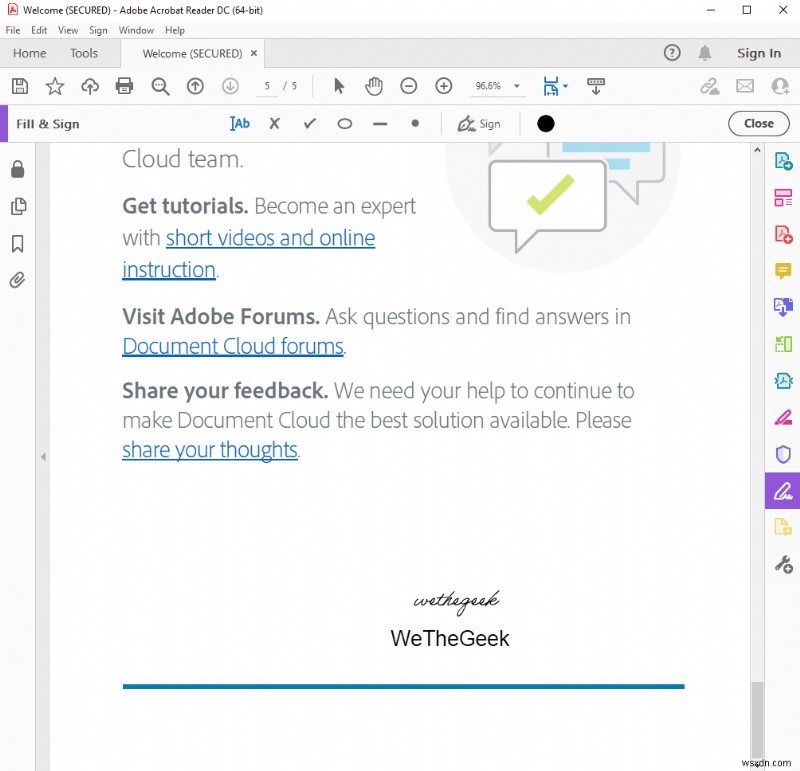Choose the crossmark X fill tool
This screenshot has height=771, width=800.
tap(274, 123)
